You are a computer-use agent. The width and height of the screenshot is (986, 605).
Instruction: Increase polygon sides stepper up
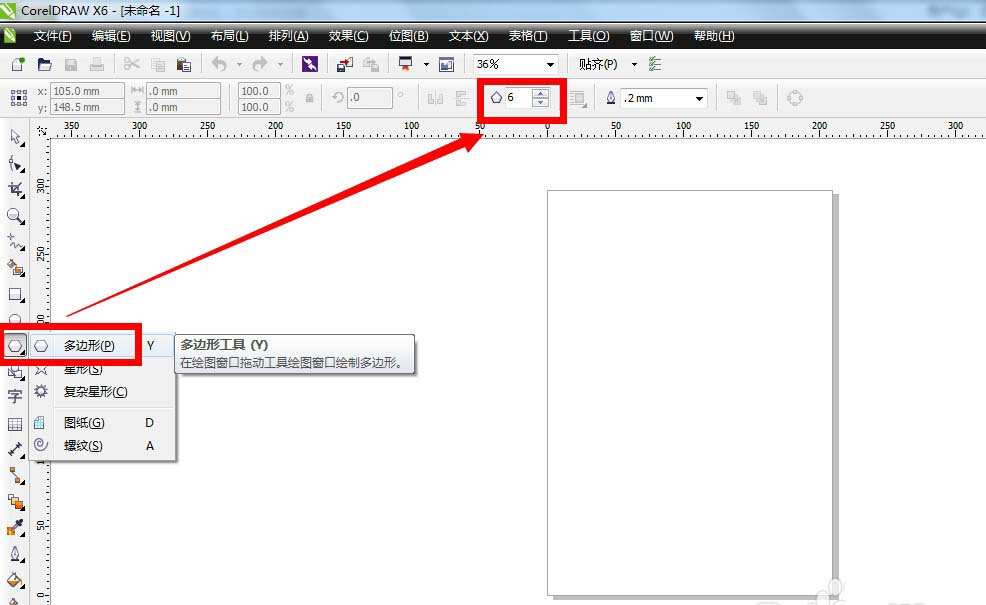coord(541,94)
